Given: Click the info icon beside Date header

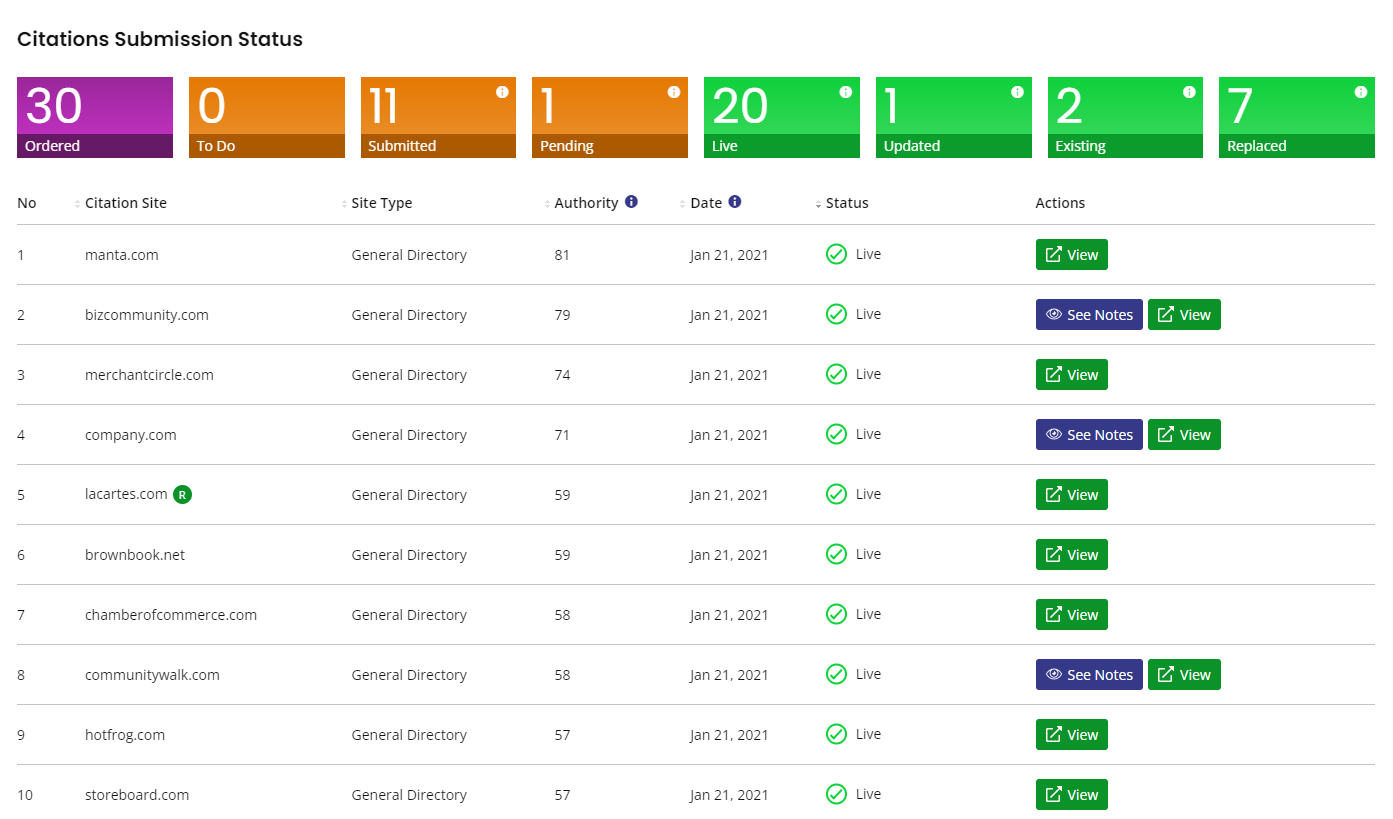Looking at the screenshot, I should 735,202.
